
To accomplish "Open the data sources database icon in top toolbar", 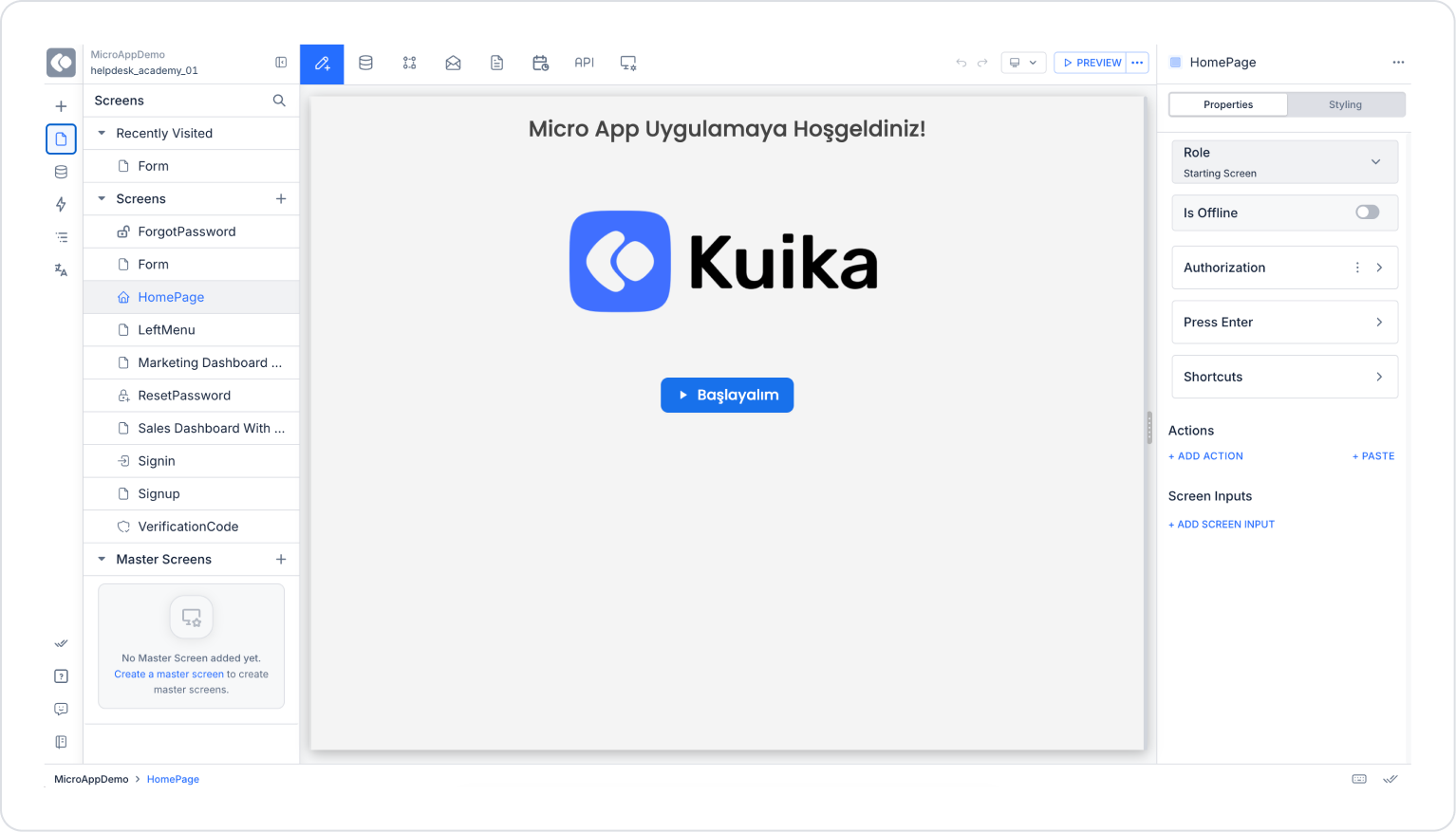I will point(365,63).
